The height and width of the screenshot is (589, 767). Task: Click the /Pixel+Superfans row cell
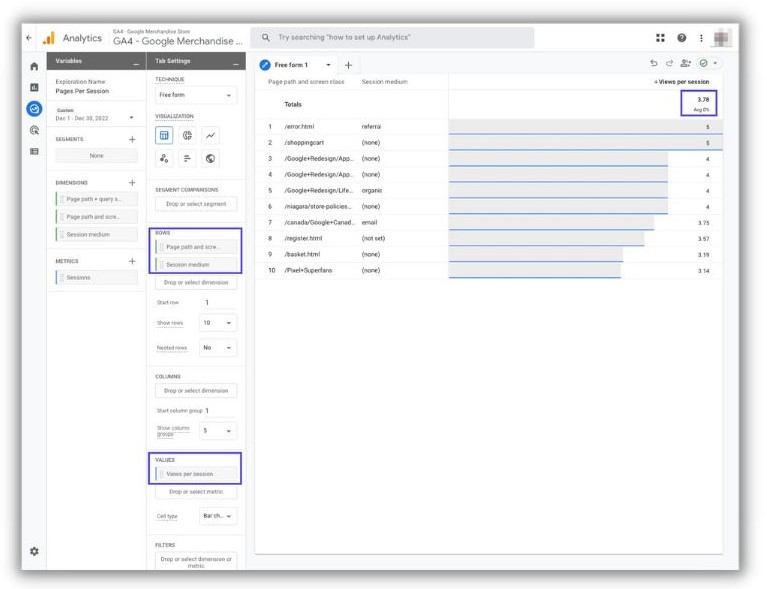point(308,271)
